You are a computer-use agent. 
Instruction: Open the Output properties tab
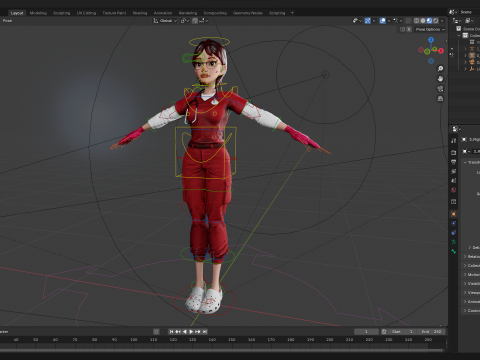coord(453,162)
